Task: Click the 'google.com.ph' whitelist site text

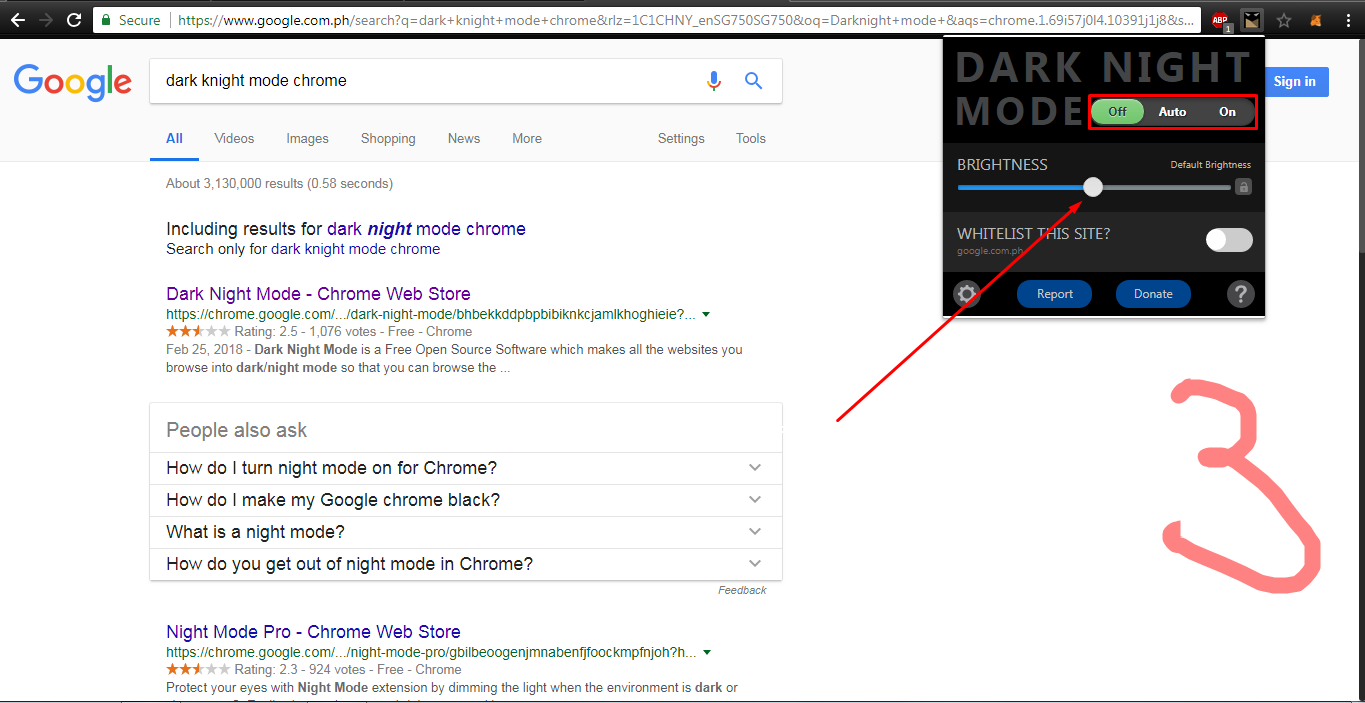Action: pyautogui.click(x=990, y=251)
